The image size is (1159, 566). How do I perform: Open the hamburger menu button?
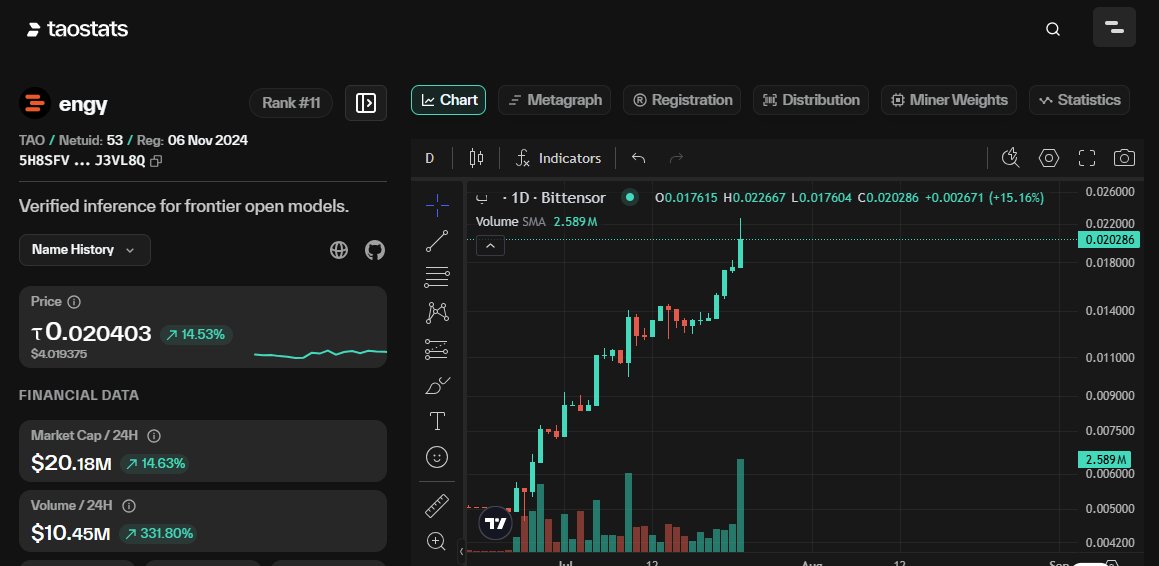(1114, 27)
